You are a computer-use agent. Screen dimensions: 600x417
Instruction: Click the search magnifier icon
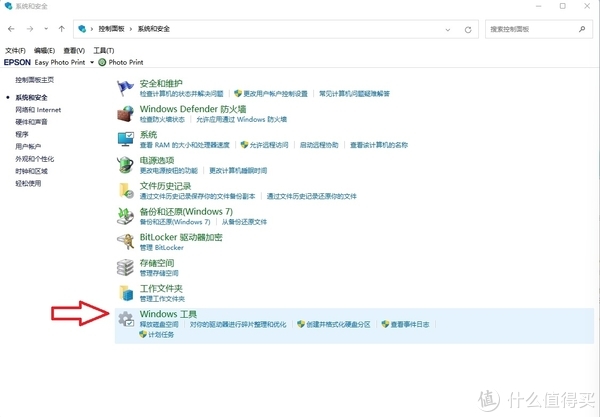click(582, 29)
